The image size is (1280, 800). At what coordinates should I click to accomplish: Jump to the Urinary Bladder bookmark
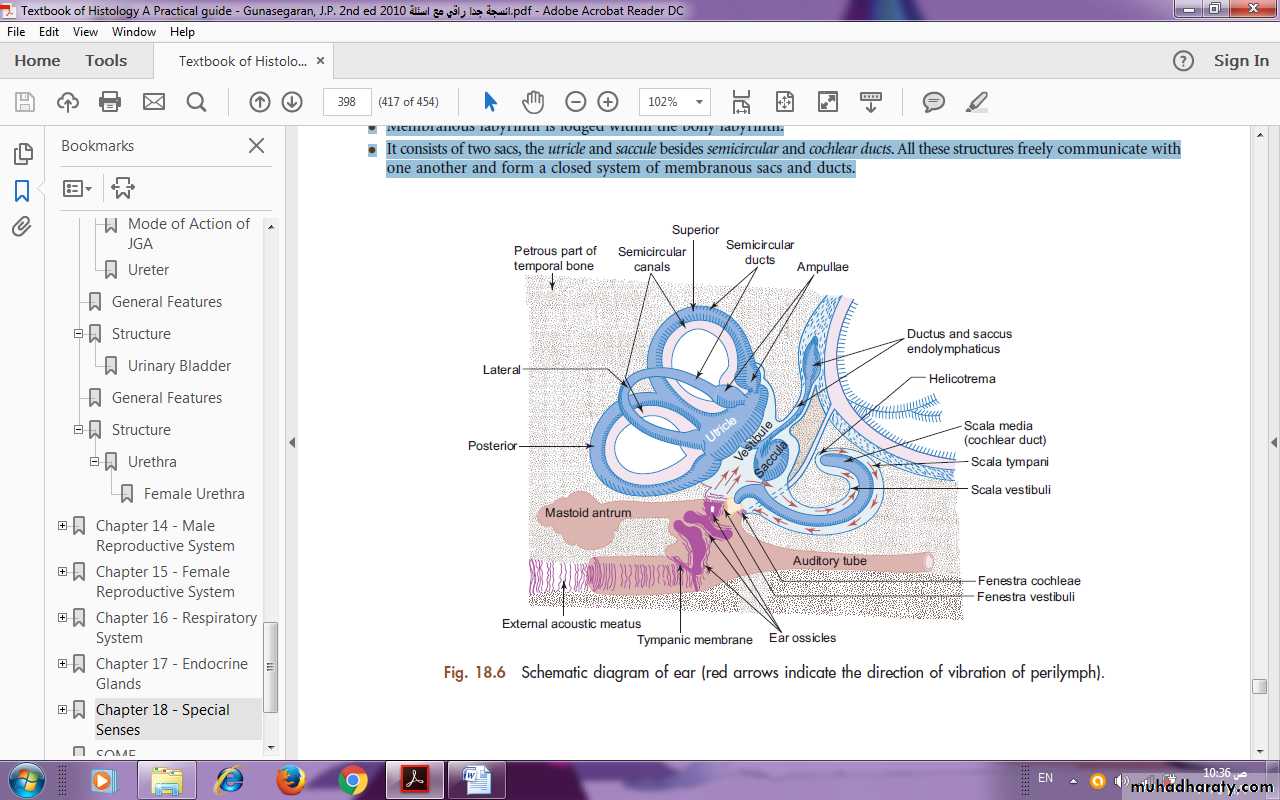(179, 366)
